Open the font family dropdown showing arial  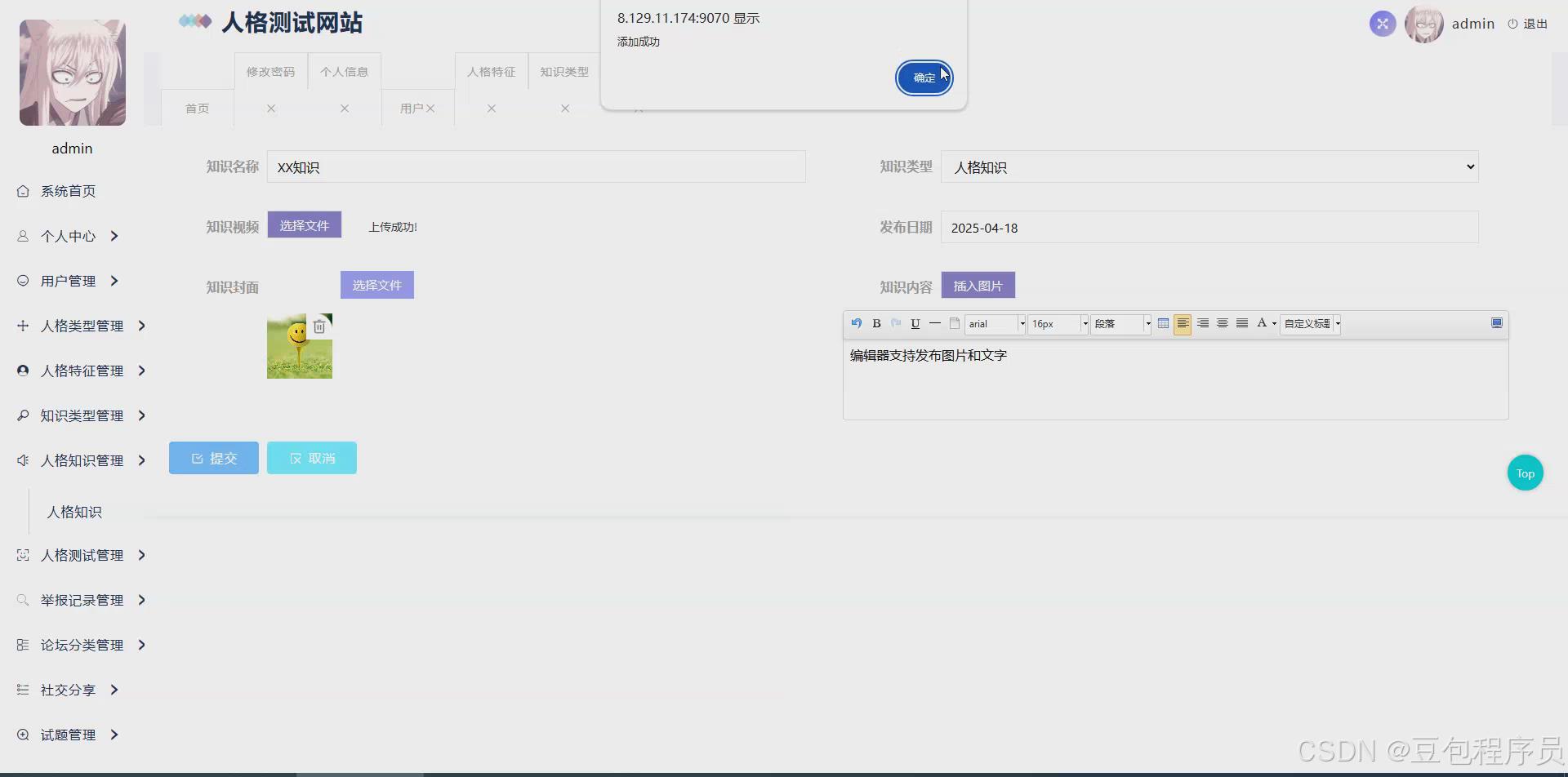(x=992, y=324)
